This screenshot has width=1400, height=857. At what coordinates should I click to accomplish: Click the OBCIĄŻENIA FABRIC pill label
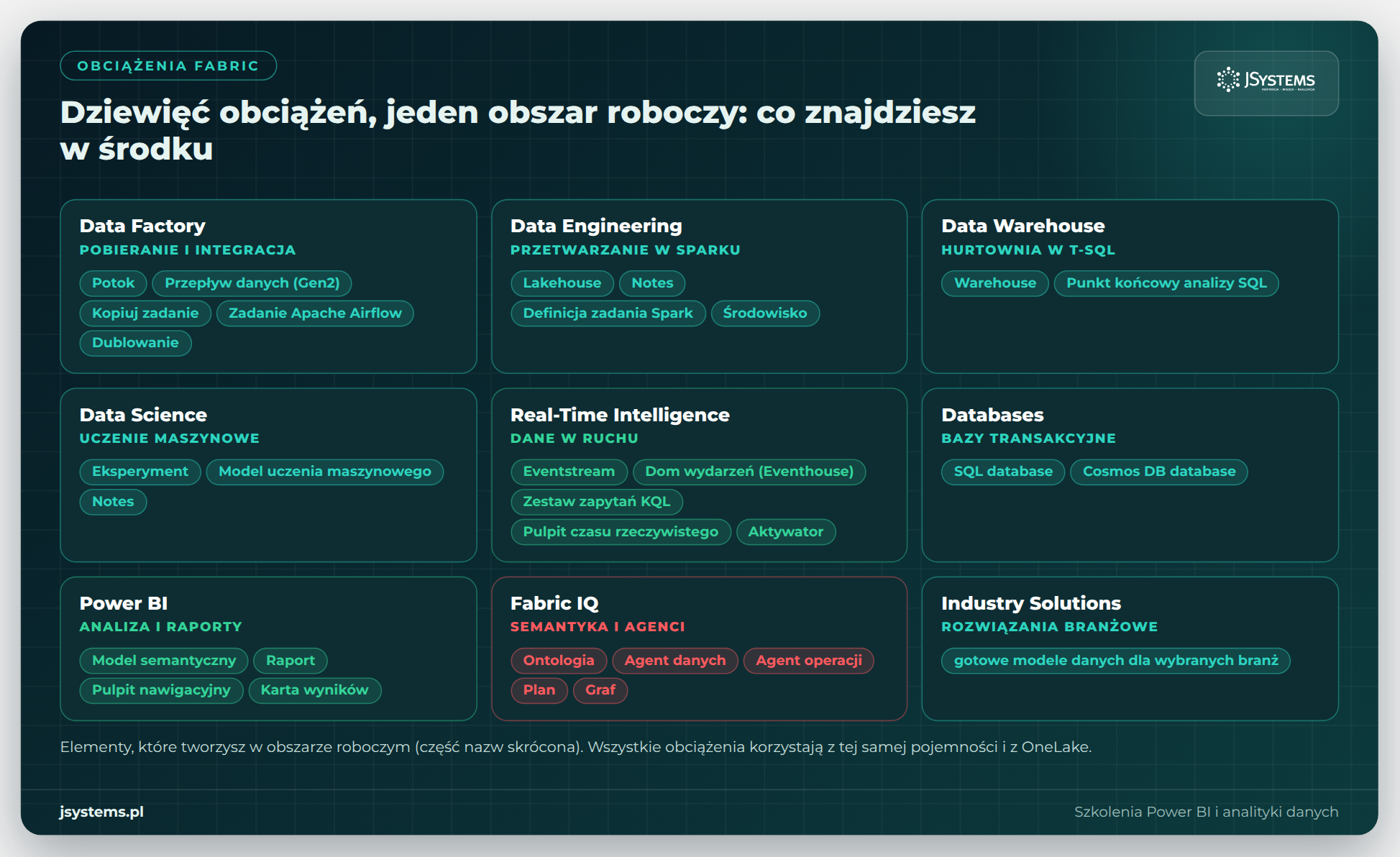pyautogui.click(x=168, y=65)
